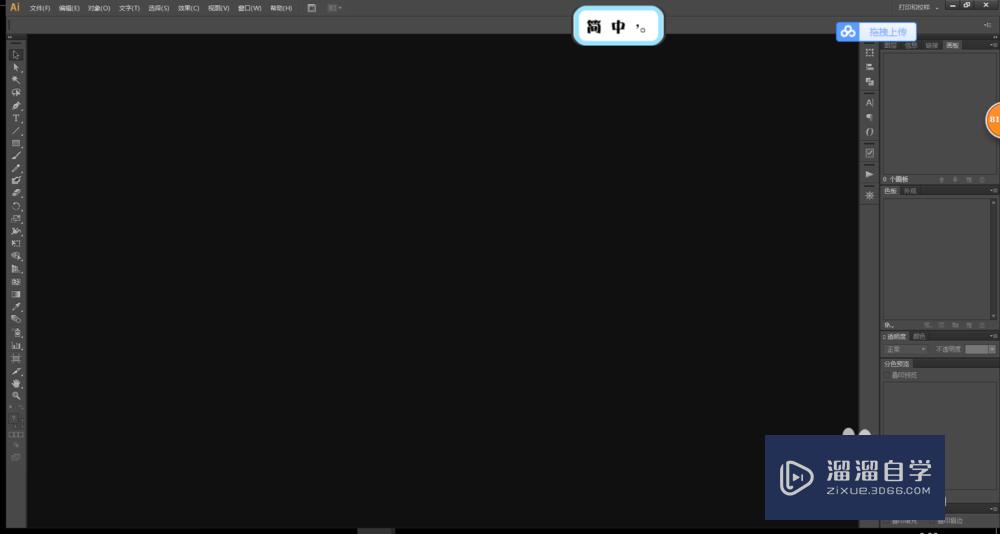Select the Rectangle tool
Image resolution: width=1000 pixels, height=534 pixels.
click(x=17, y=143)
